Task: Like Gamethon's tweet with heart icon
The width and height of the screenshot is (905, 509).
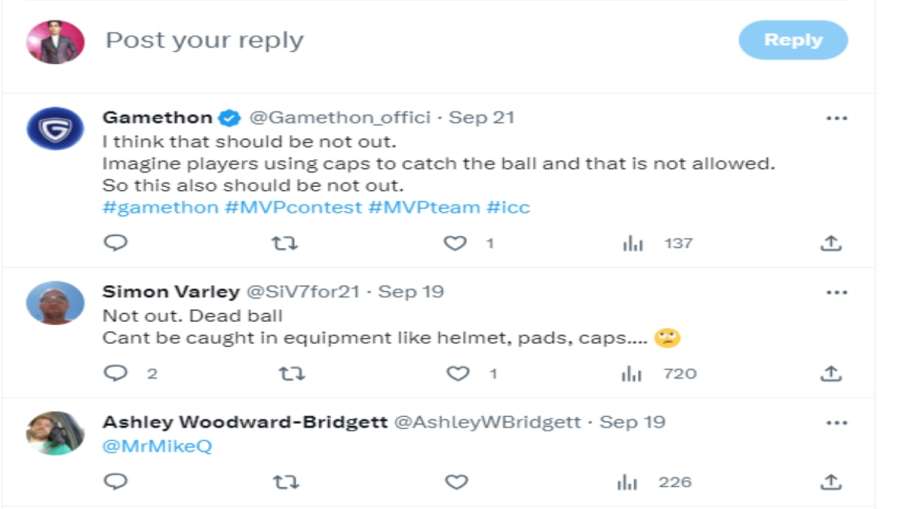Action: [x=456, y=243]
